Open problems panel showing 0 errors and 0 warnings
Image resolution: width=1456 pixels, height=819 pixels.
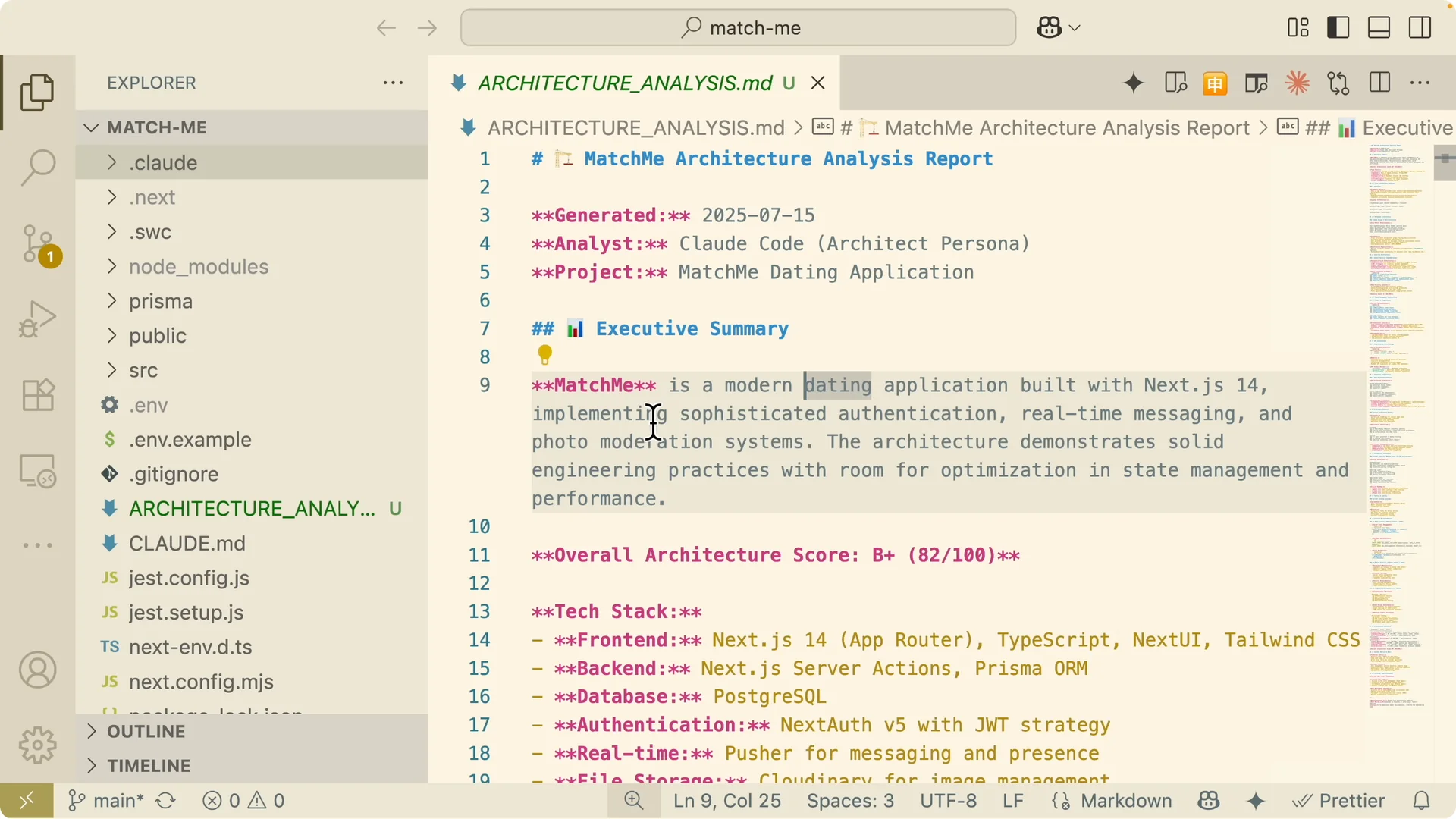coord(243,801)
